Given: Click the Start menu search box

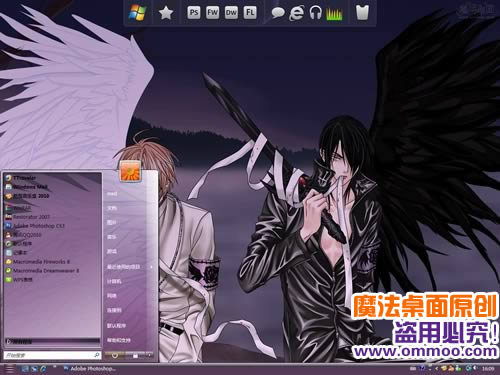Looking at the screenshot, I should (x=52, y=355).
